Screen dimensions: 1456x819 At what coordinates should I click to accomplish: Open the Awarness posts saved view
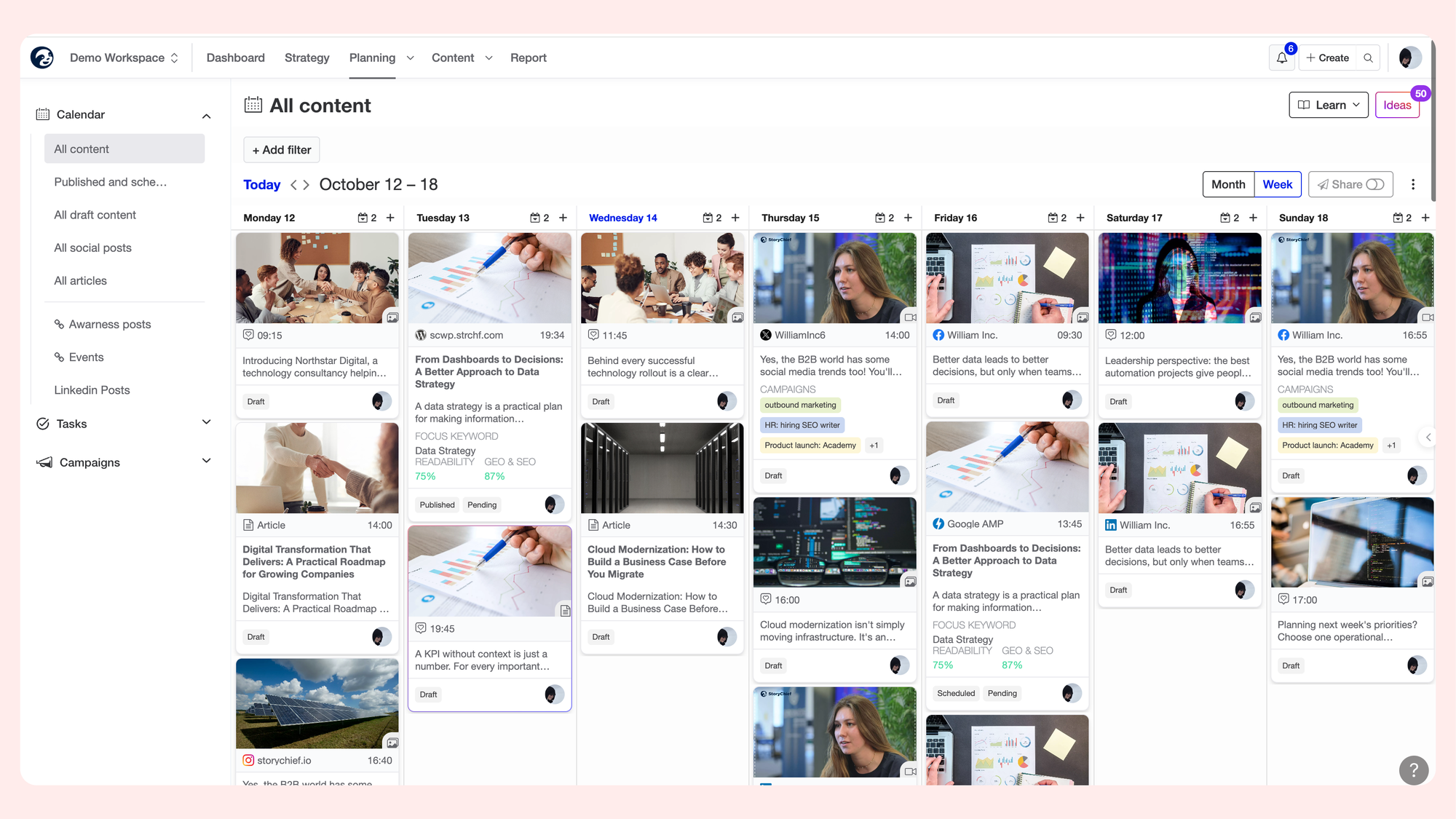point(109,324)
